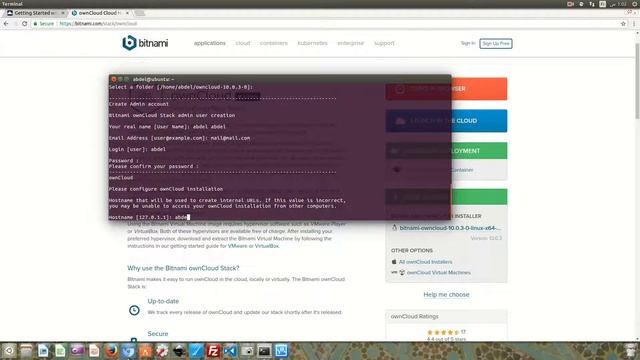Open the enterprise nav item
The width and height of the screenshot is (640, 360).
350,43
